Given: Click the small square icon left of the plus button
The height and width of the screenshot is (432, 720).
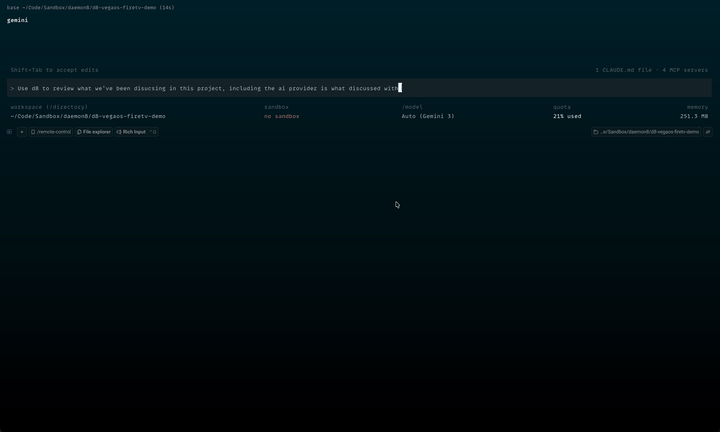Looking at the screenshot, I should pyautogui.click(x=9, y=132).
